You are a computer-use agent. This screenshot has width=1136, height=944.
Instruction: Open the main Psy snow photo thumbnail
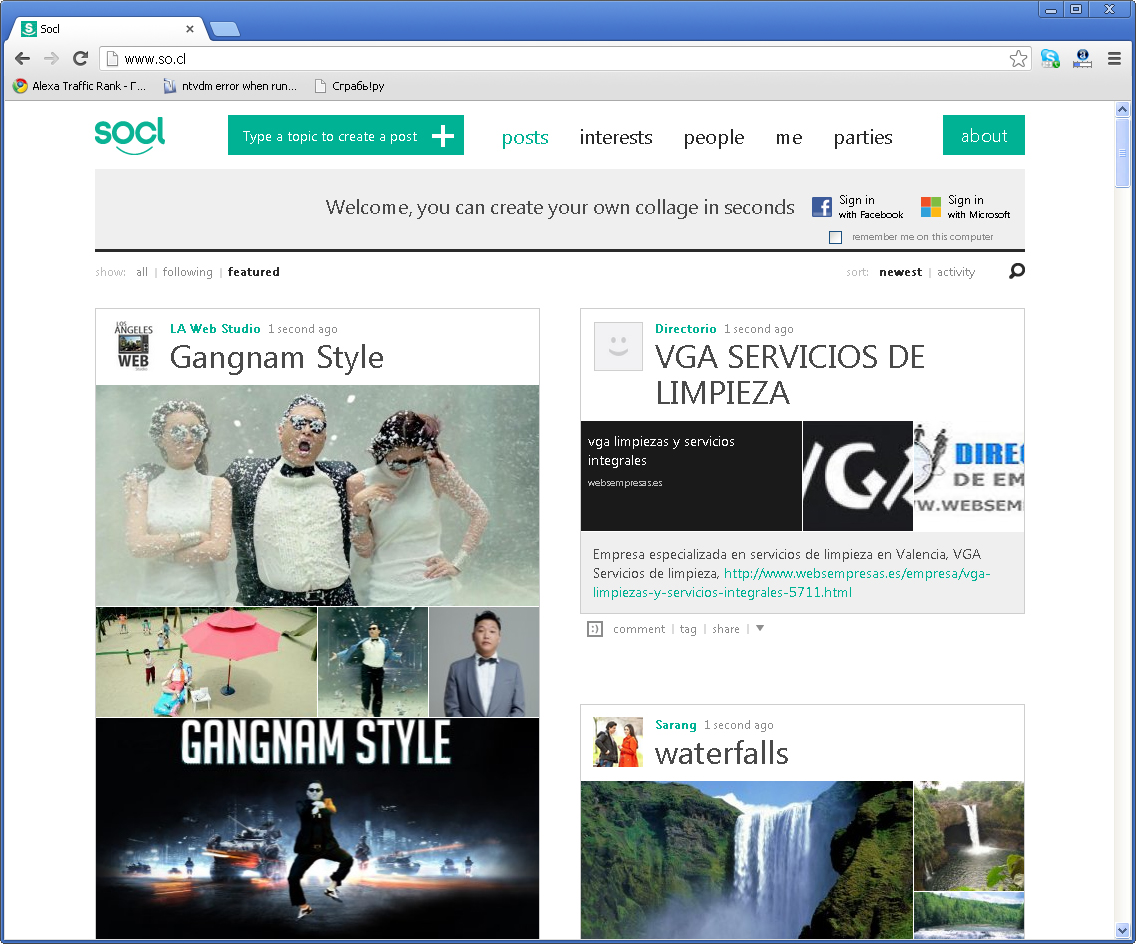317,495
